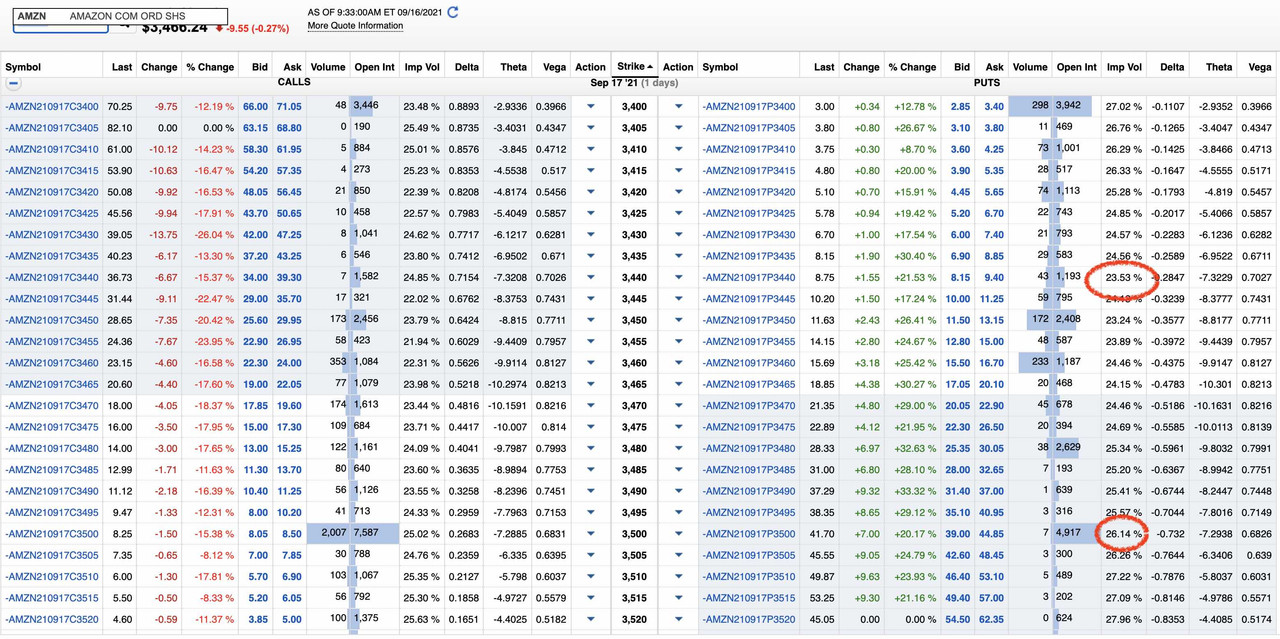
Task: Open the AMZN210917P3440 put option link
Action: (x=749, y=277)
